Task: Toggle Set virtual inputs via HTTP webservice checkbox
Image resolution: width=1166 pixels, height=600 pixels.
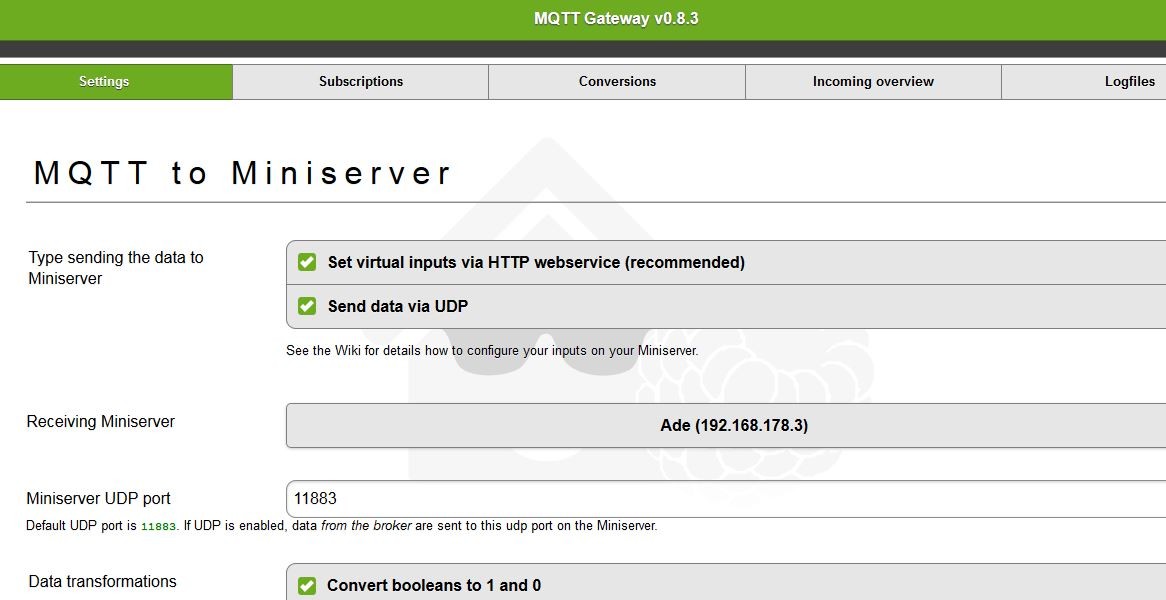Action: [x=307, y=262]
